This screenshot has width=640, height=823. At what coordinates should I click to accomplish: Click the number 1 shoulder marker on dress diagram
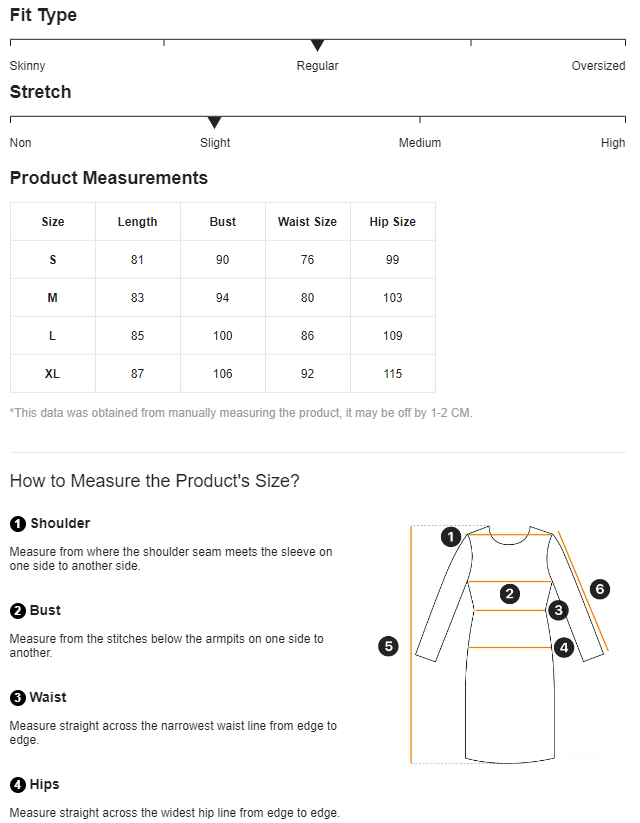click(451, 537)
